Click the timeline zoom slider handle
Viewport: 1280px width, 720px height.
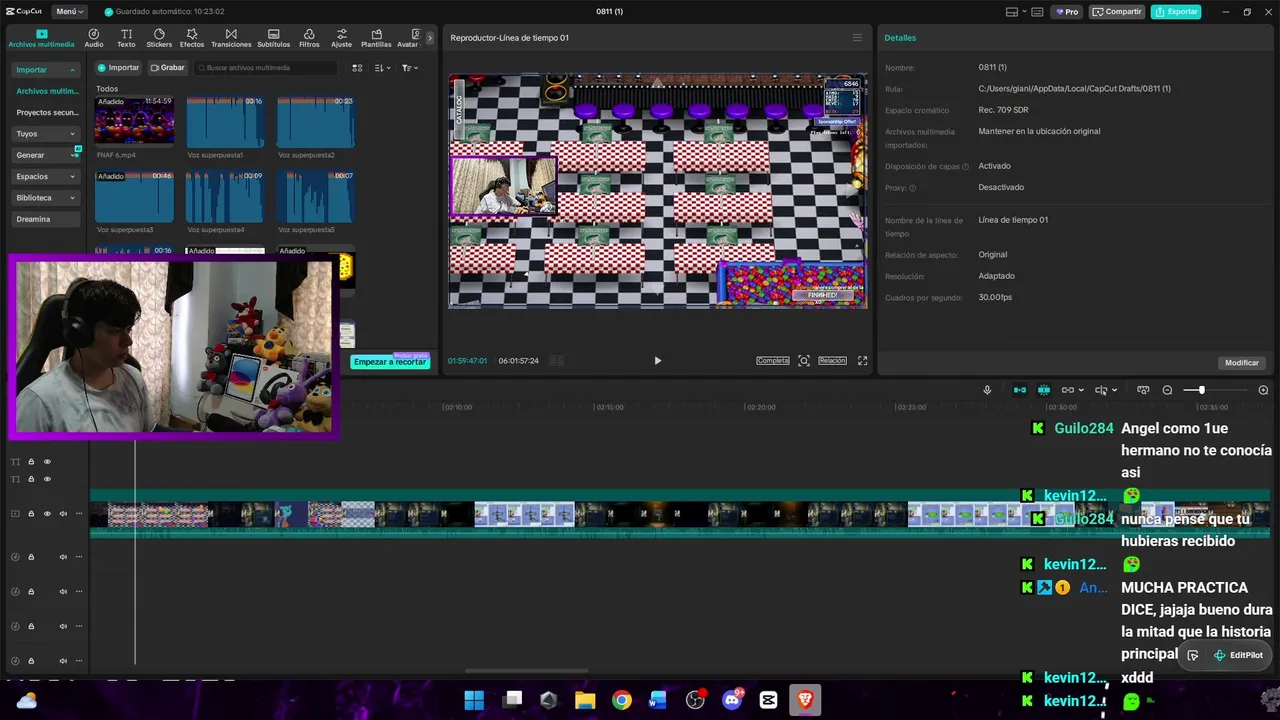click(1201, 390)
